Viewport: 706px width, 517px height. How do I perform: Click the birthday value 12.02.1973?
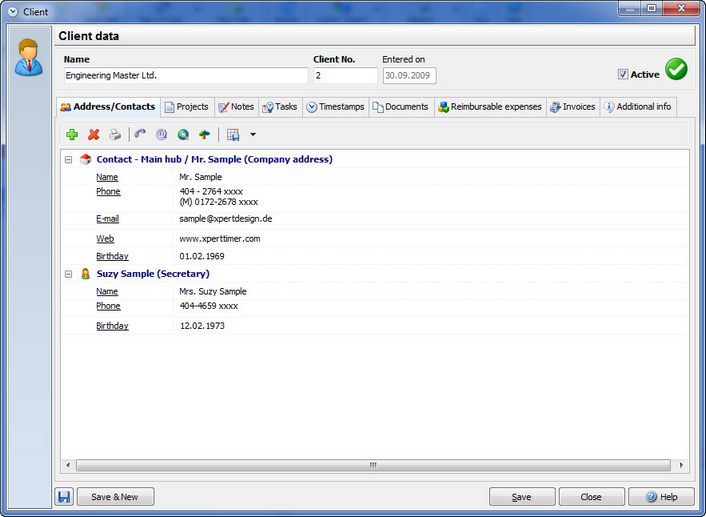pyautogui.click(x=202, y=326)
